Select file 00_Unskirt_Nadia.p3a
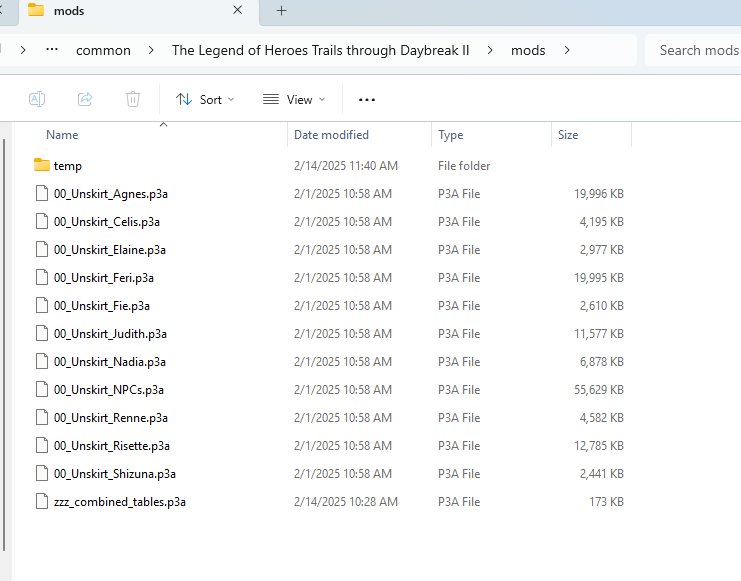The image size is (741, 581). [110, 362]
